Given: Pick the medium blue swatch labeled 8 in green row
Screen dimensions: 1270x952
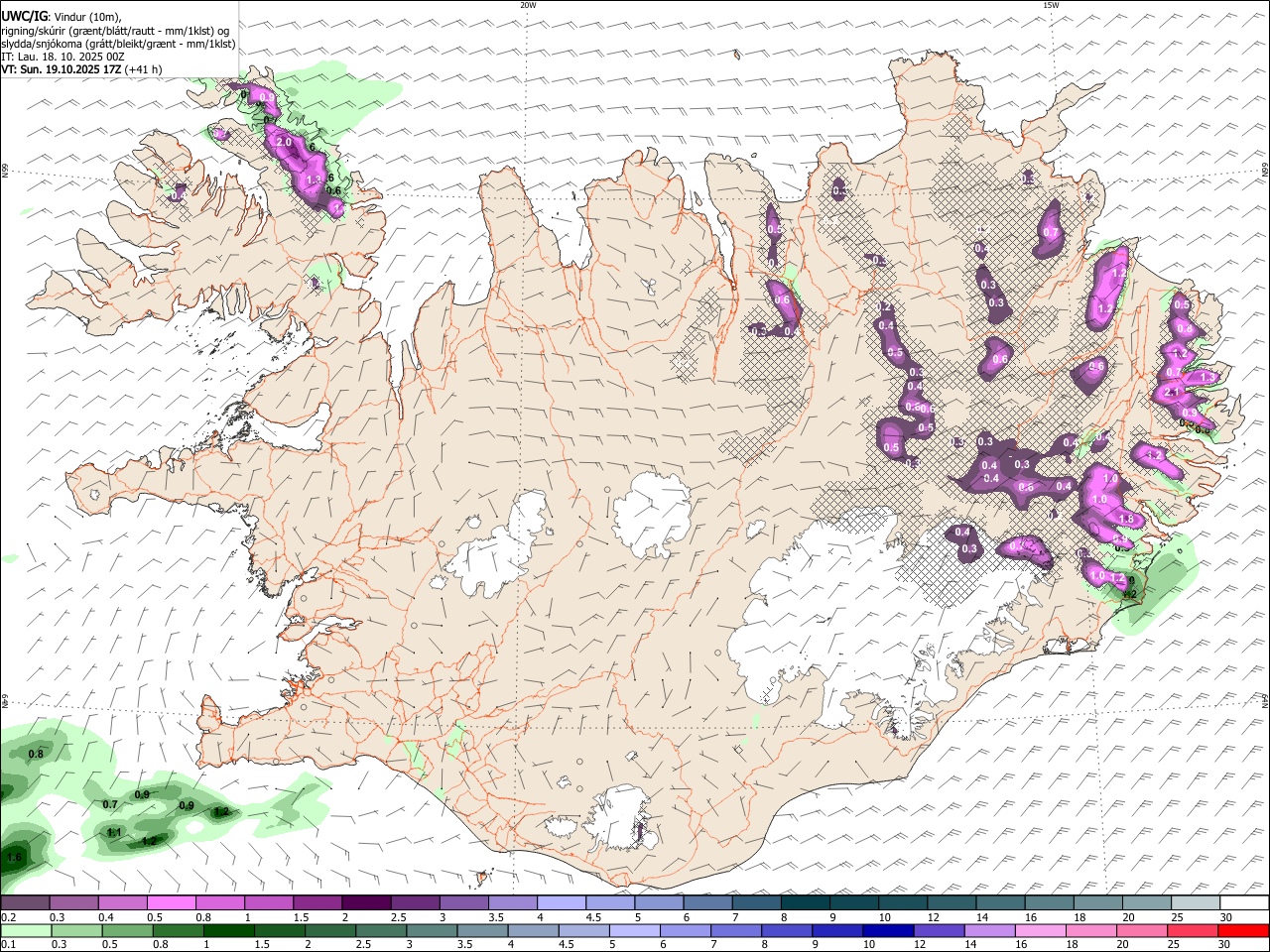Looking at the screenshot, I should 787,931.
